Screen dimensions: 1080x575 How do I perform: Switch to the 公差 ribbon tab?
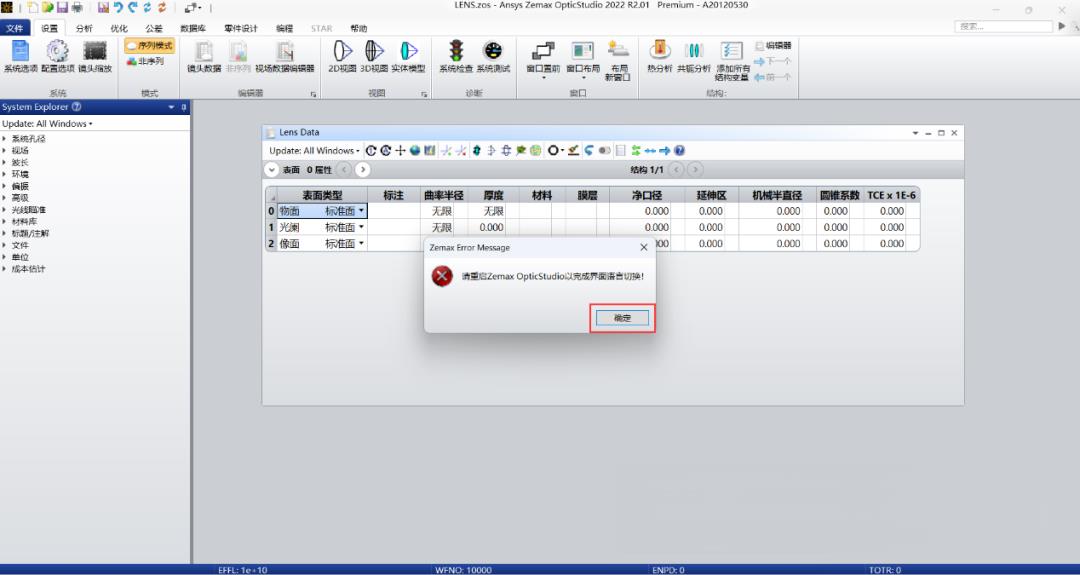pos(154,28)
